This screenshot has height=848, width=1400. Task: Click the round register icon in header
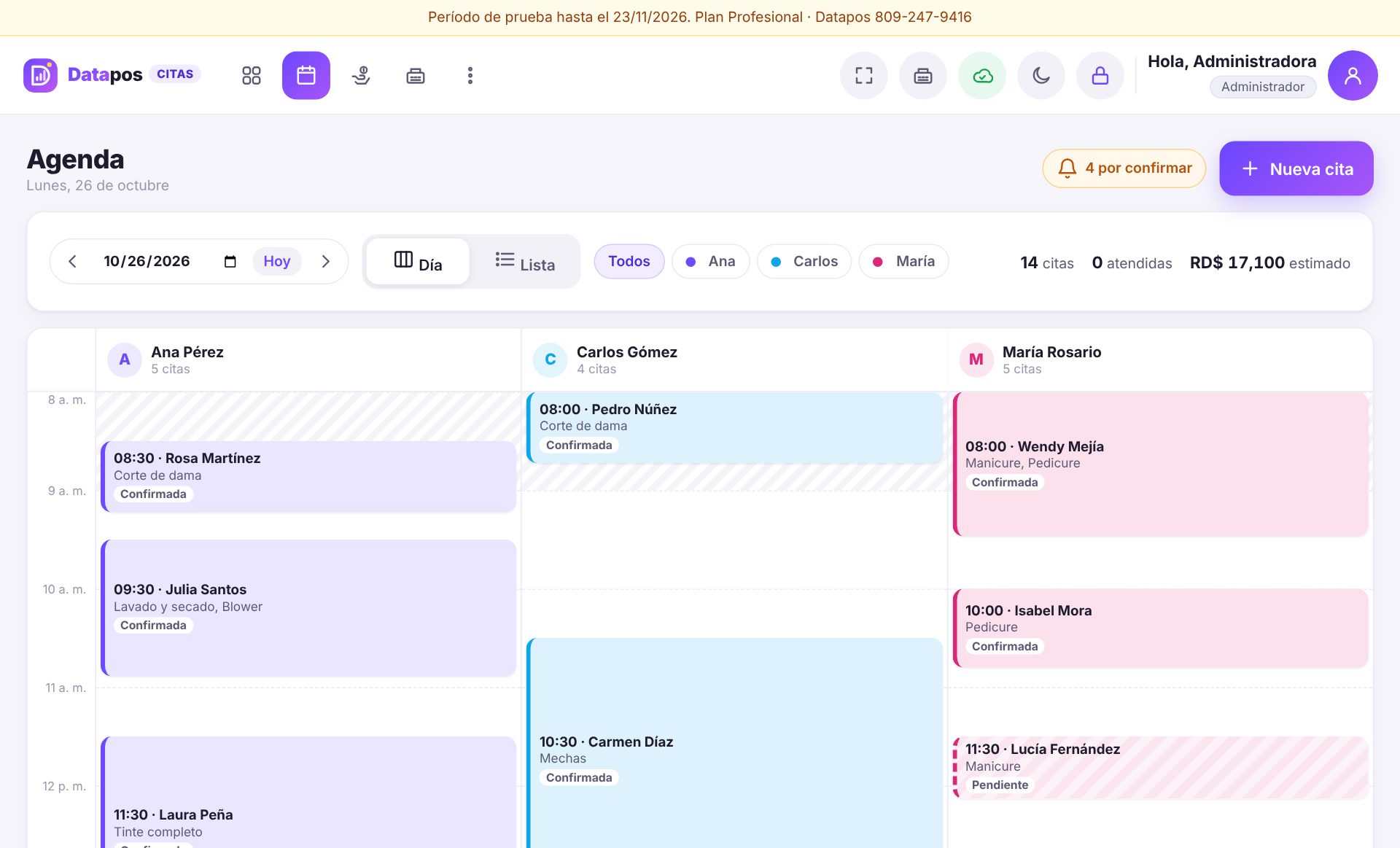click(x=923, y=75)
